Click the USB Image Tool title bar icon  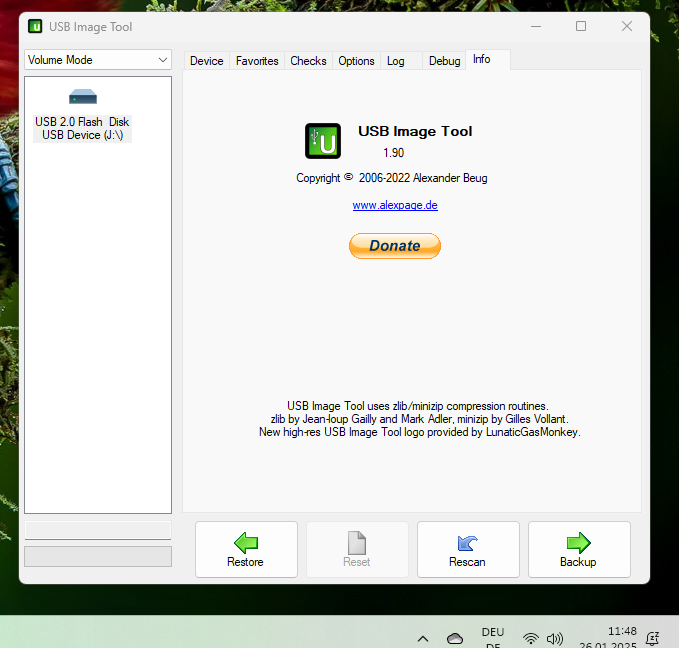coord(35,26)
